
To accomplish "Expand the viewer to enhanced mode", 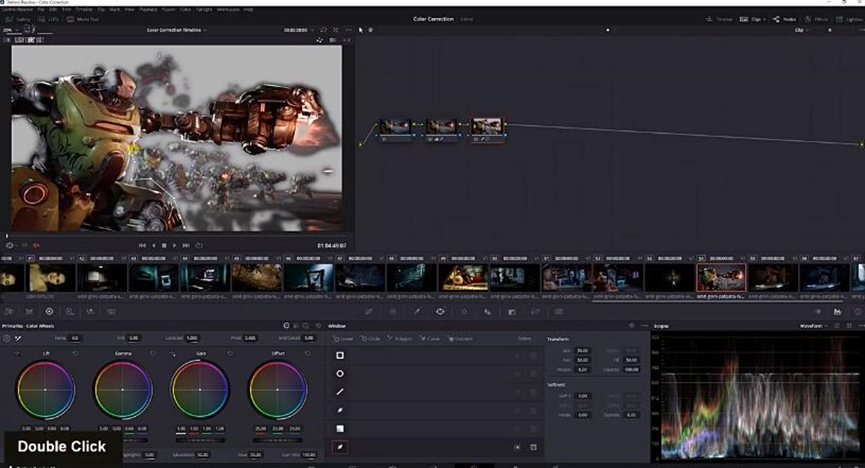I will tap(335, 30).
